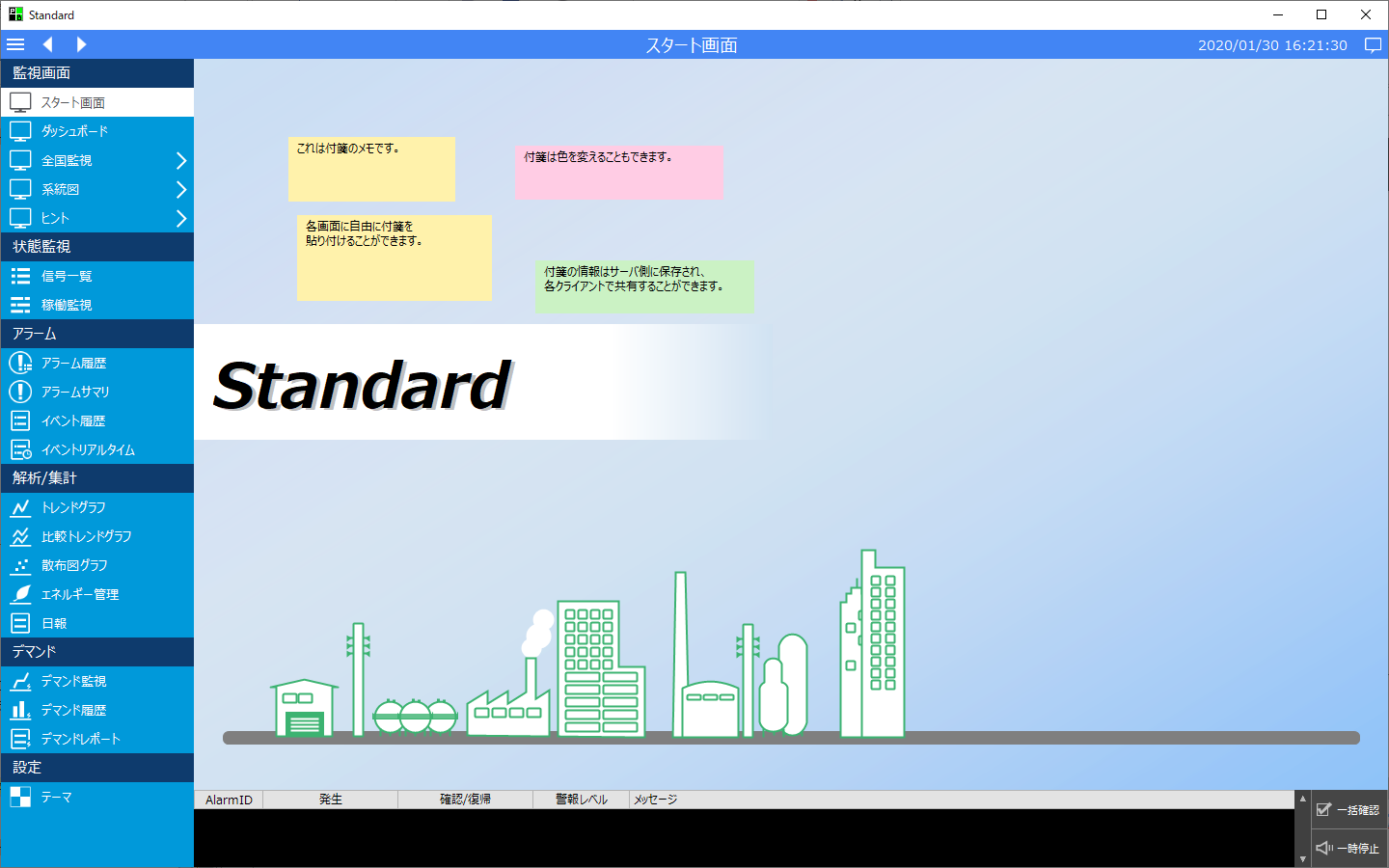Click the hamburger menu icon

tap(15, 44)
